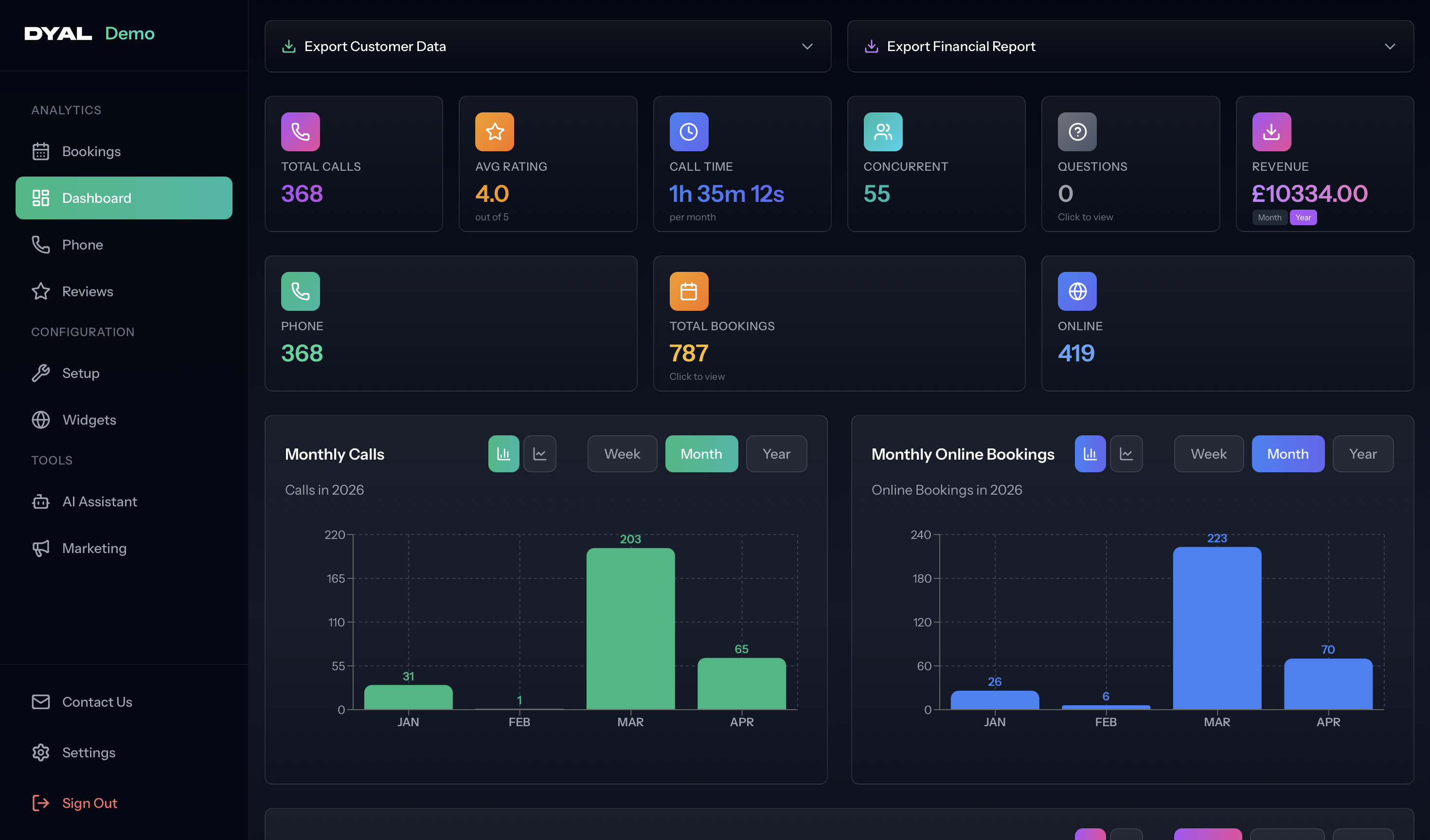1430x840 pixels.
Task: Show Monthly Calls by Week
Action: pyautogui.click(x=623, y=454)
